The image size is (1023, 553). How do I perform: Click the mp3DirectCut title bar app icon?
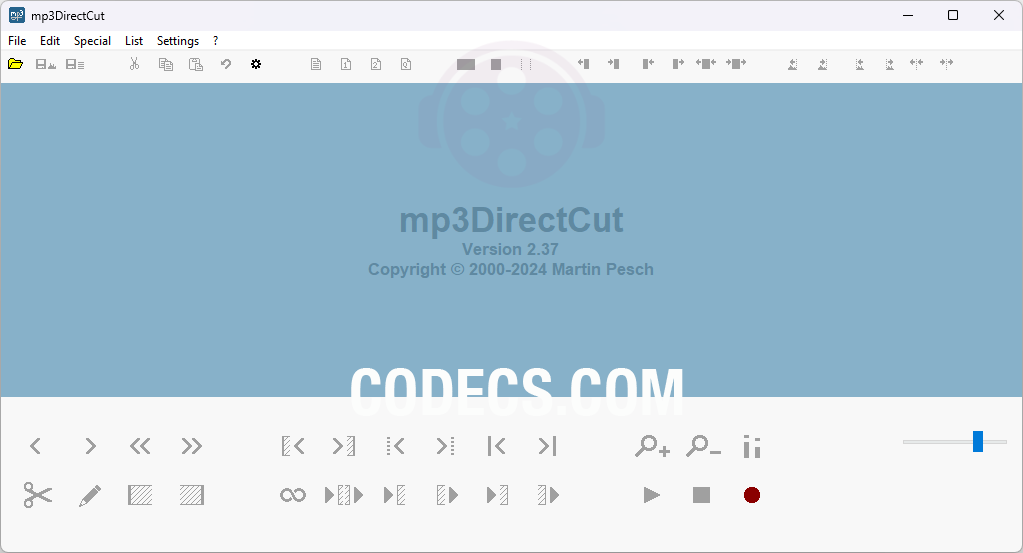[16, 15]
